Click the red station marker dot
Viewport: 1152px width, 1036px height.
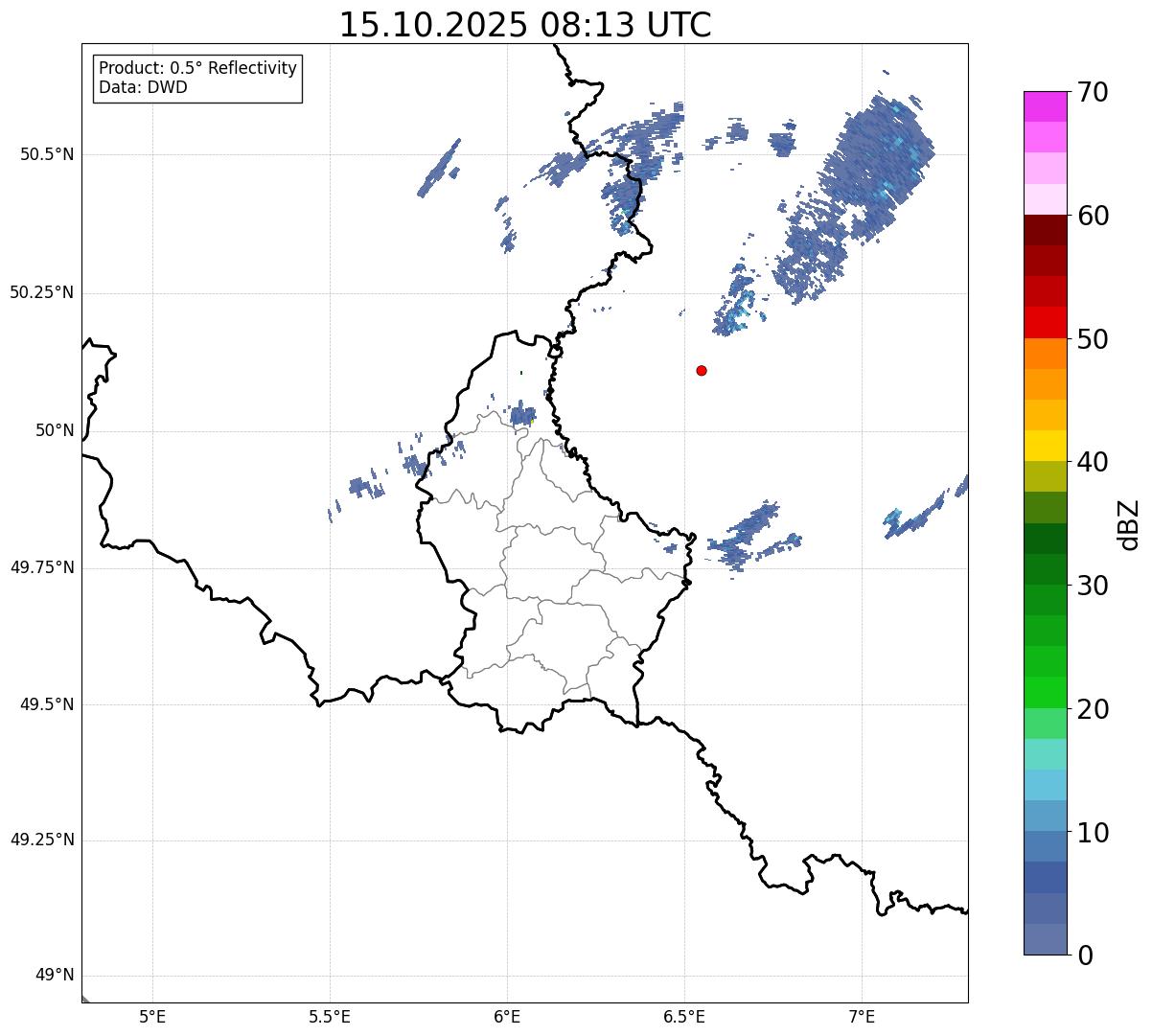tap(702, 370)
